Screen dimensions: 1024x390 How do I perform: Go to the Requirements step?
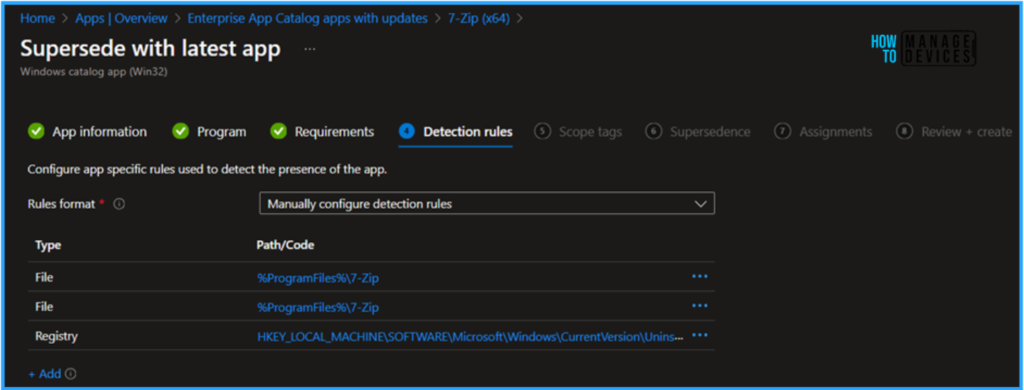click(322, 132)
